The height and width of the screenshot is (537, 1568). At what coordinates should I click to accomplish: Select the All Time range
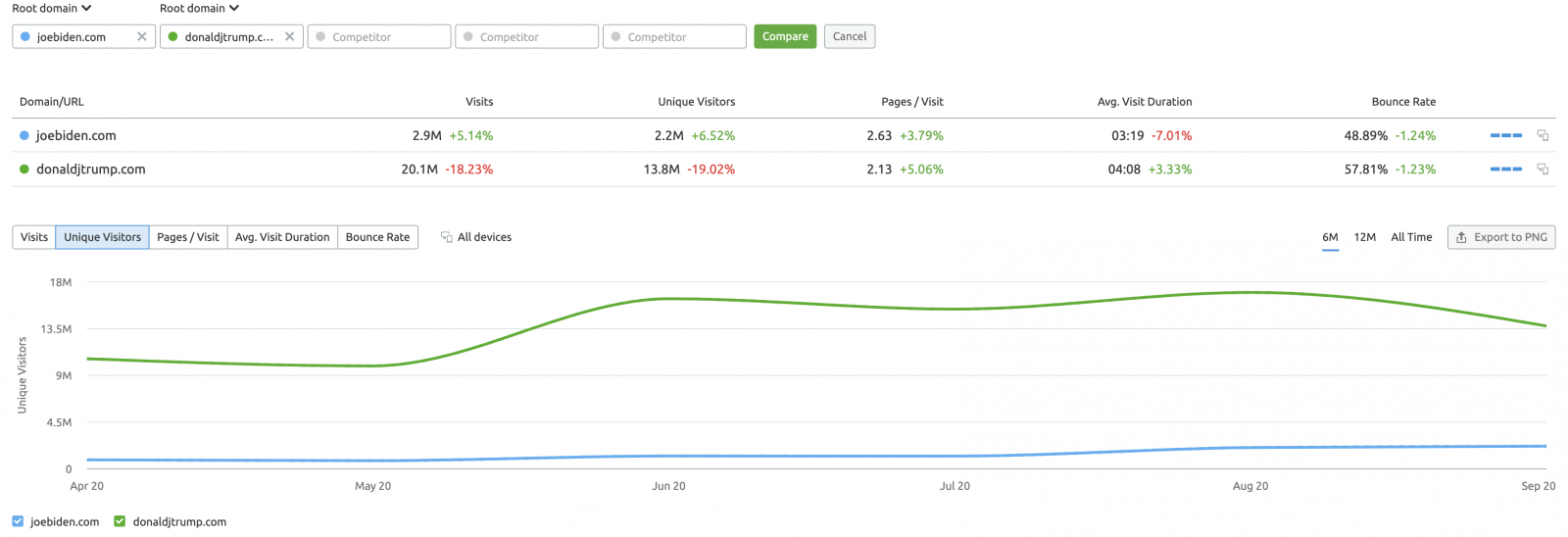pyautogui.click(x=1411, y=237)
